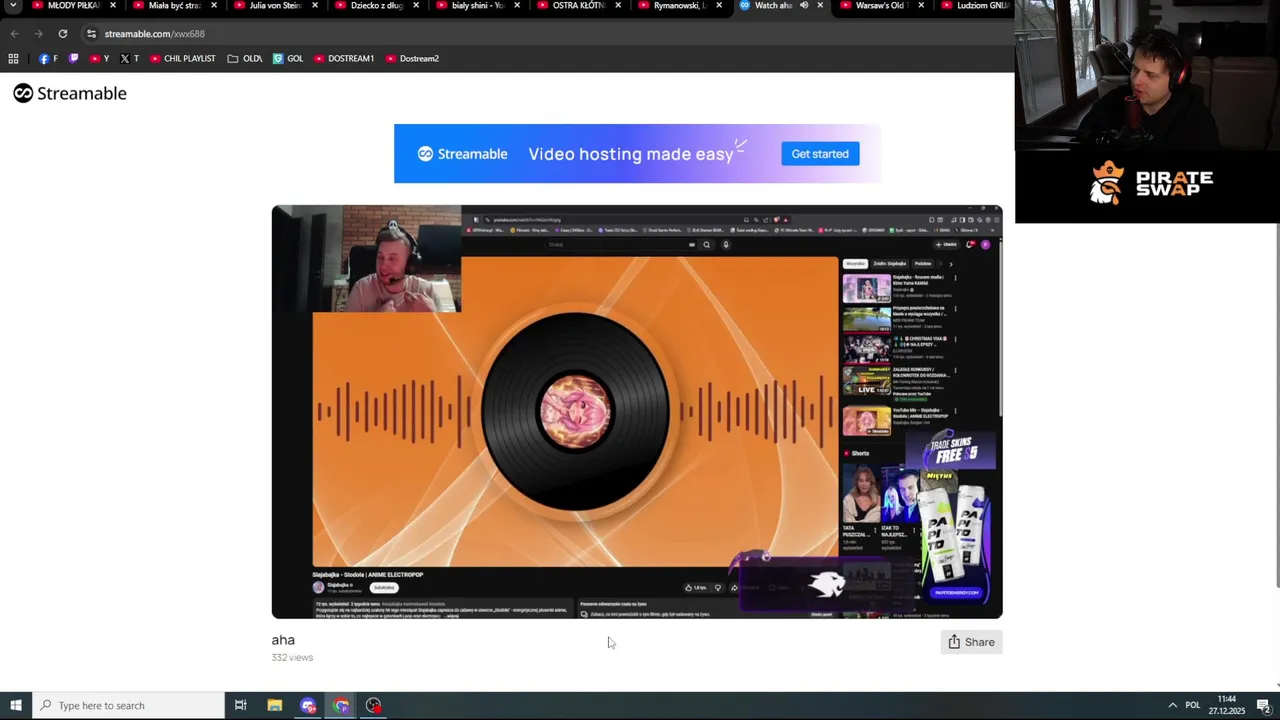Click the Type here to search box
Image resolution: width=1280 pixels, height=720 pixels.
point(129,705)
